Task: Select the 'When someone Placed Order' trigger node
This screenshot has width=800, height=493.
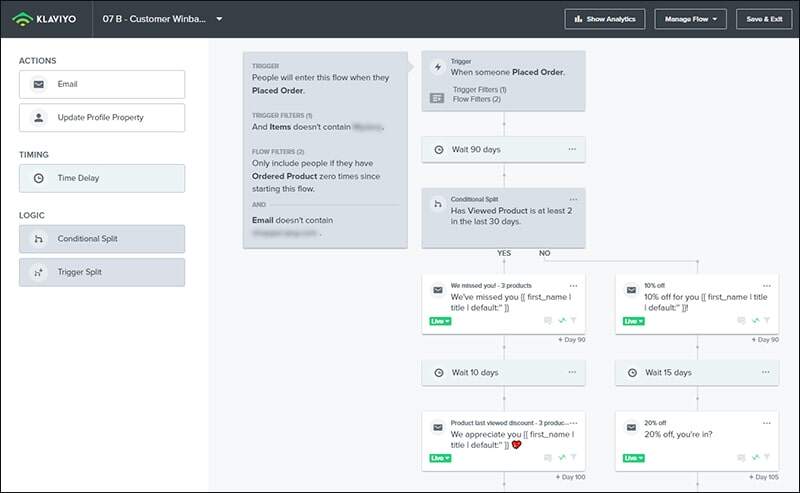Action: [x=503, y=81]
